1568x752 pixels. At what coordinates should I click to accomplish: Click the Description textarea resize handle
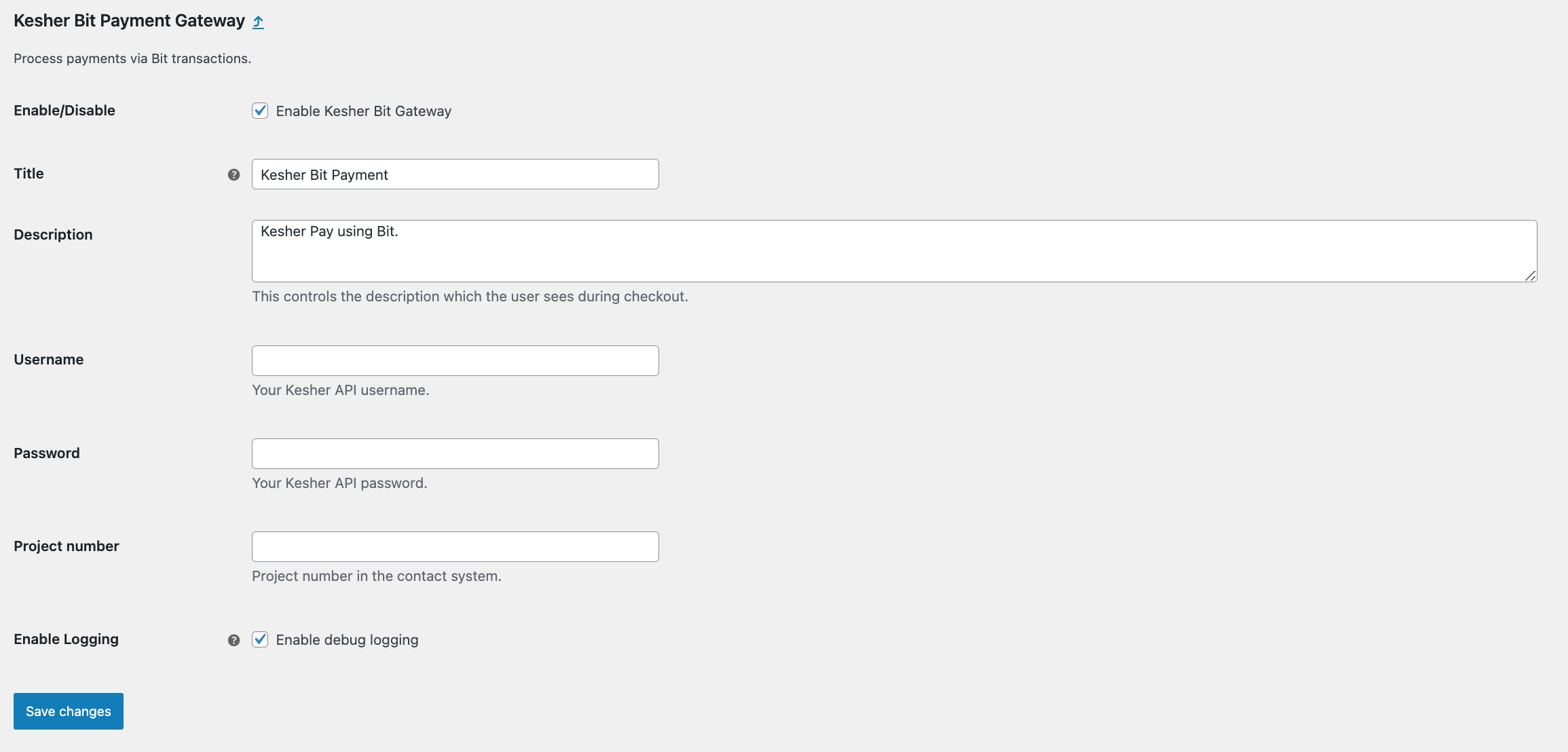1530,276
